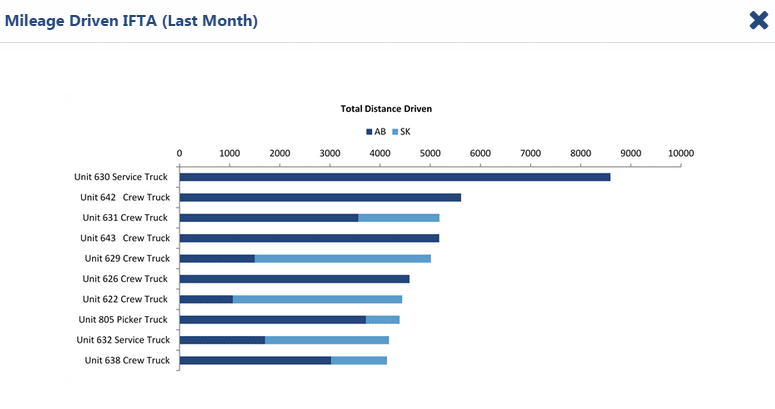
Task: Click the AB segment for Unit 622 Crew Truck
Action: [x=206, y=299]
